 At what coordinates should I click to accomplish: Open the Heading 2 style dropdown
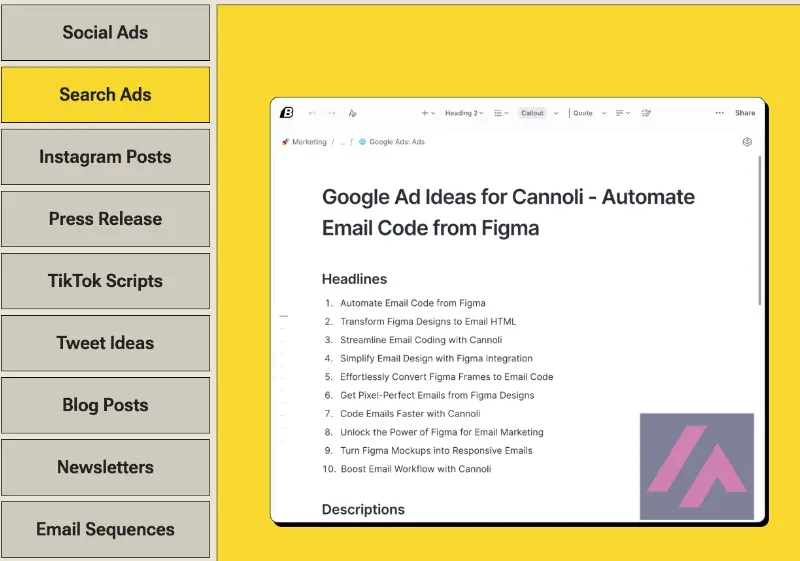(x=464, y=113)
